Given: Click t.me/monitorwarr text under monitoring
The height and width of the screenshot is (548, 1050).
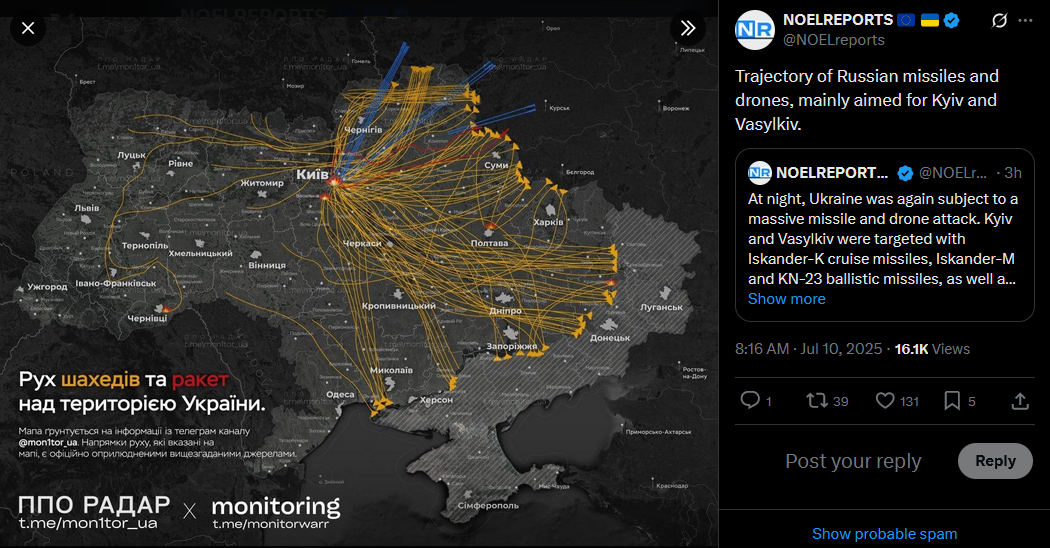Looking at the screenshot, I should click(x=271, y=523).
